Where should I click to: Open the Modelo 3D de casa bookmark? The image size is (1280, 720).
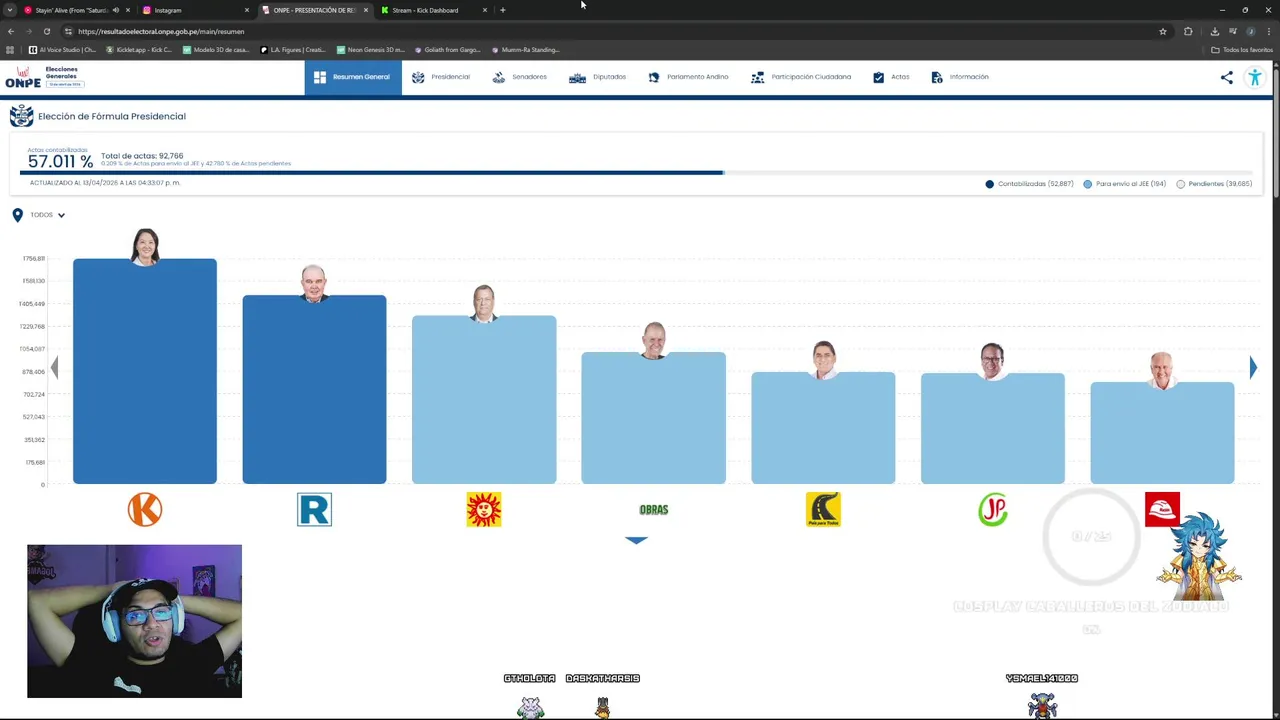coord(215,50)
